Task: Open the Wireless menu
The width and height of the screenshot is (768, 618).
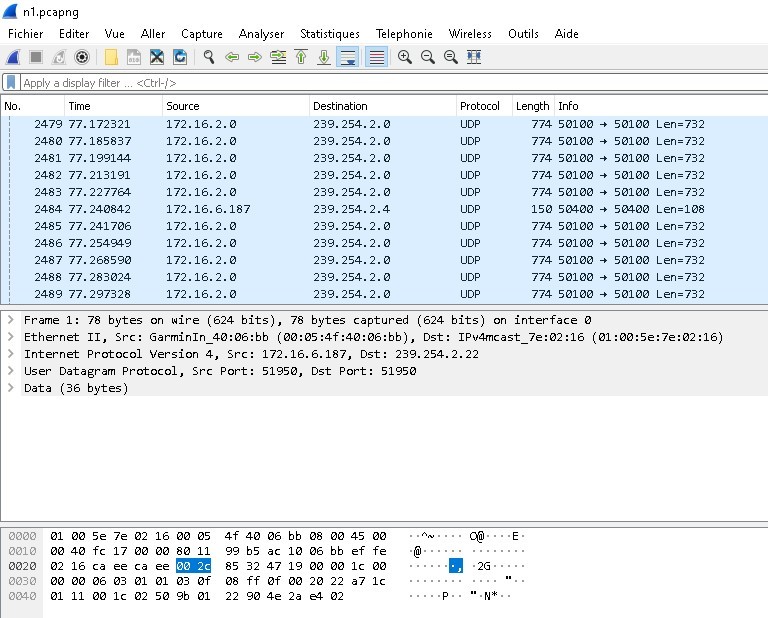Action: [470, 34]
